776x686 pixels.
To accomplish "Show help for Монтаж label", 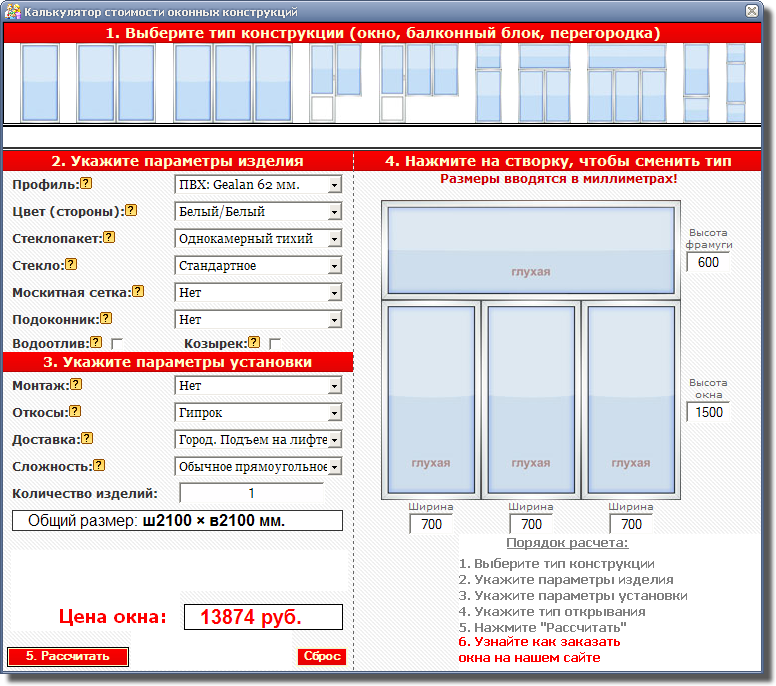I will (x=76, y=385).
